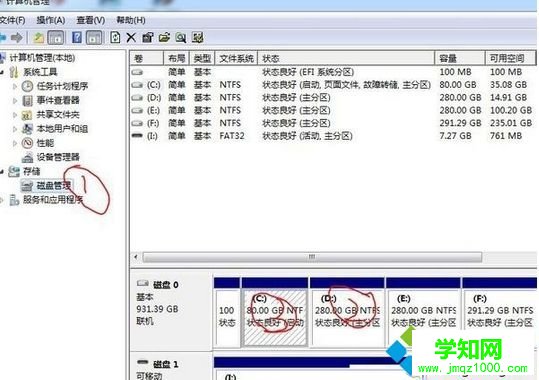Sort by the 文件系统 column header
Image resolution: width=539 pixels, height=380 pixels.
236,58
